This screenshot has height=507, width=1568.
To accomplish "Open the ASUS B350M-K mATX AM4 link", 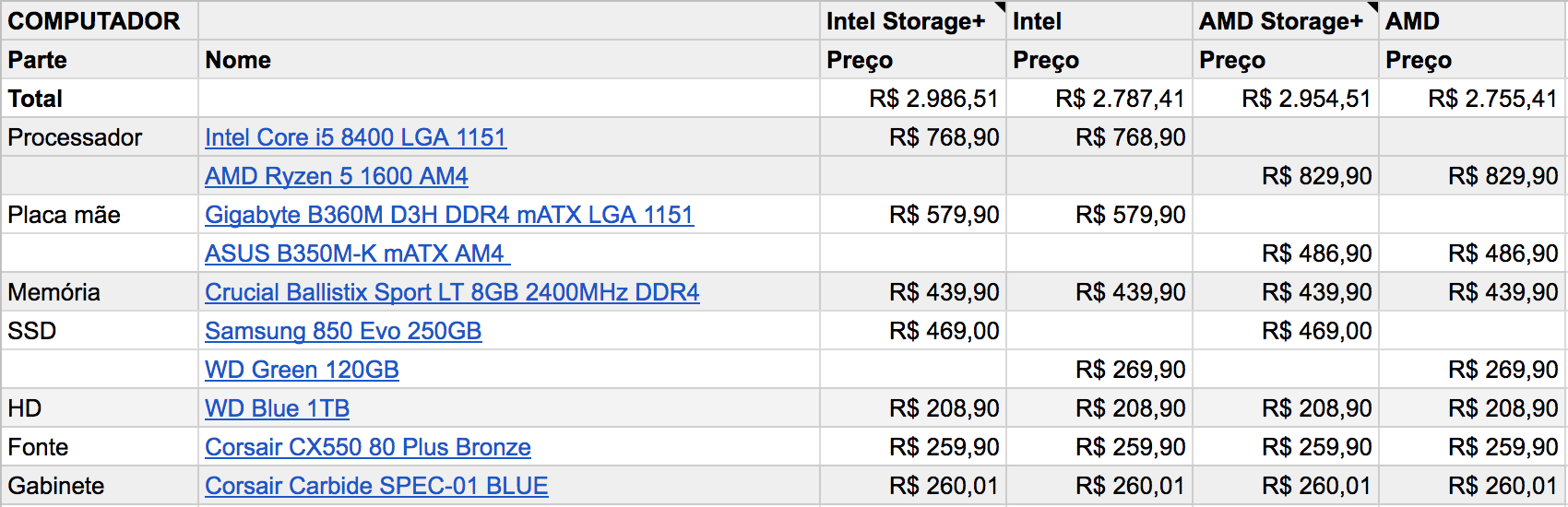I will (357, 253).
